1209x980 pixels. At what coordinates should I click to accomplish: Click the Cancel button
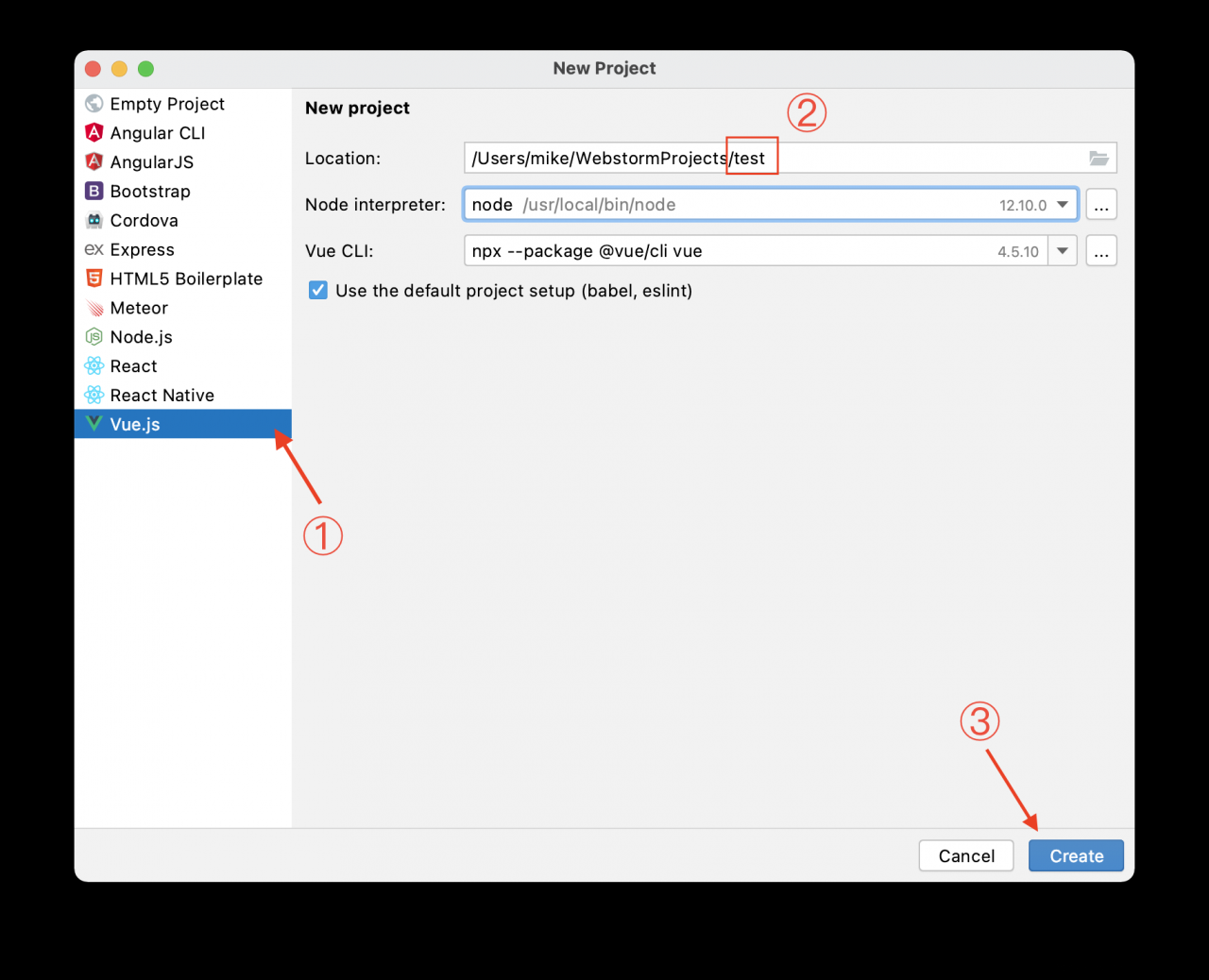pos(966,855)
